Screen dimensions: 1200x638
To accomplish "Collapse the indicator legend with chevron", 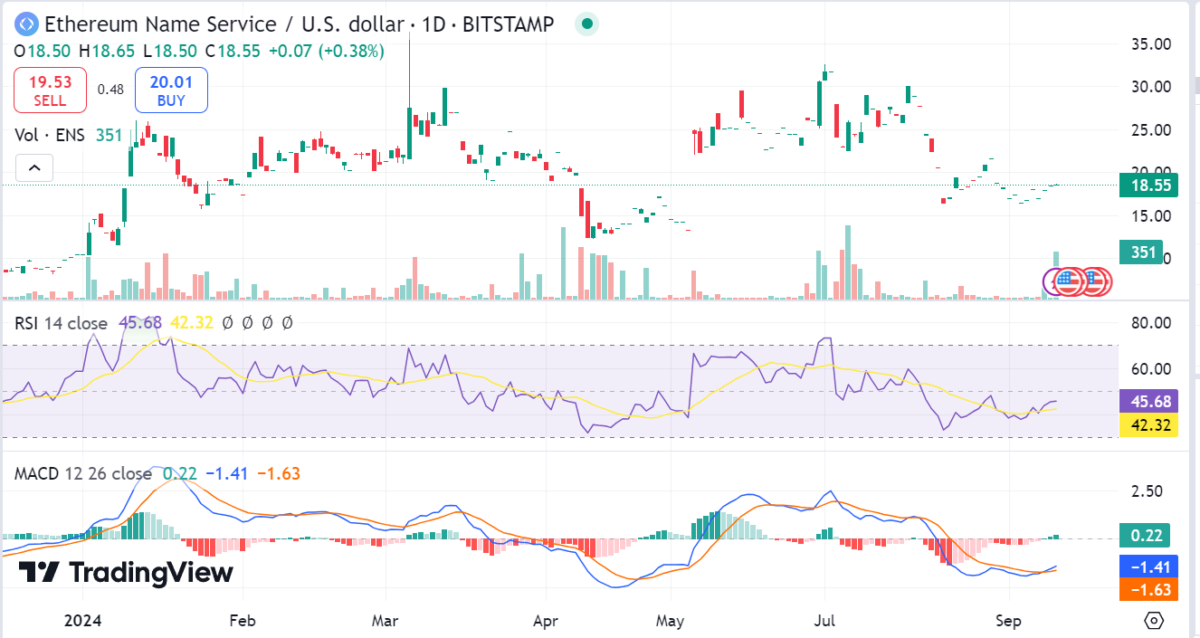I will click(x=34, y=168).
